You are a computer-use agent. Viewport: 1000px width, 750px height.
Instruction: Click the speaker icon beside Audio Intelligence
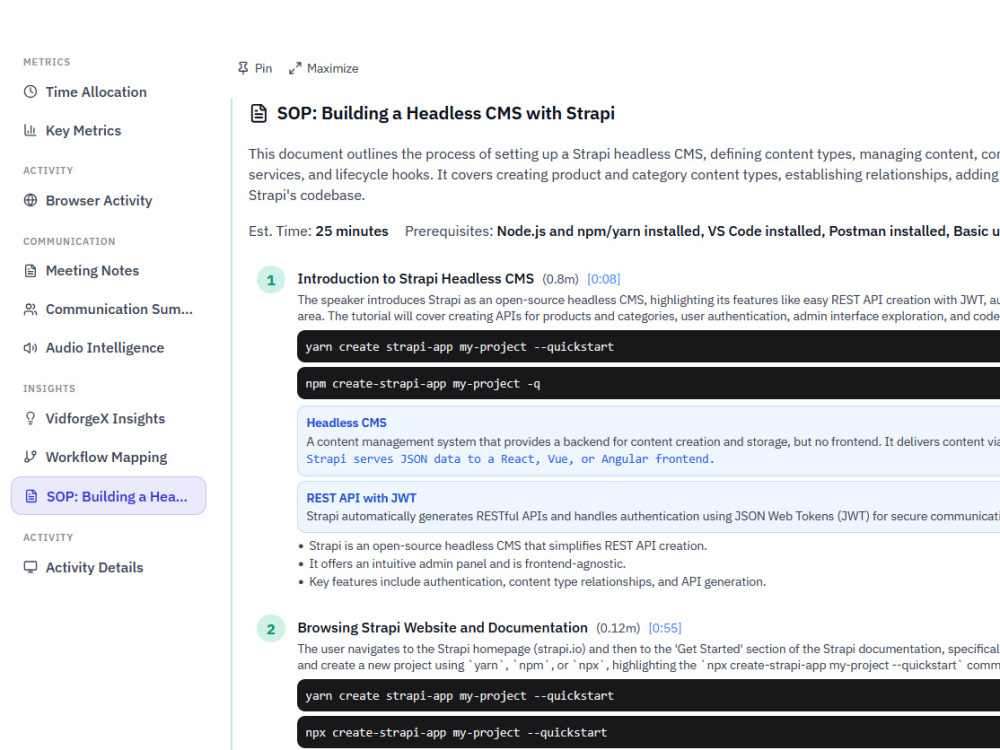pos(30,348)
